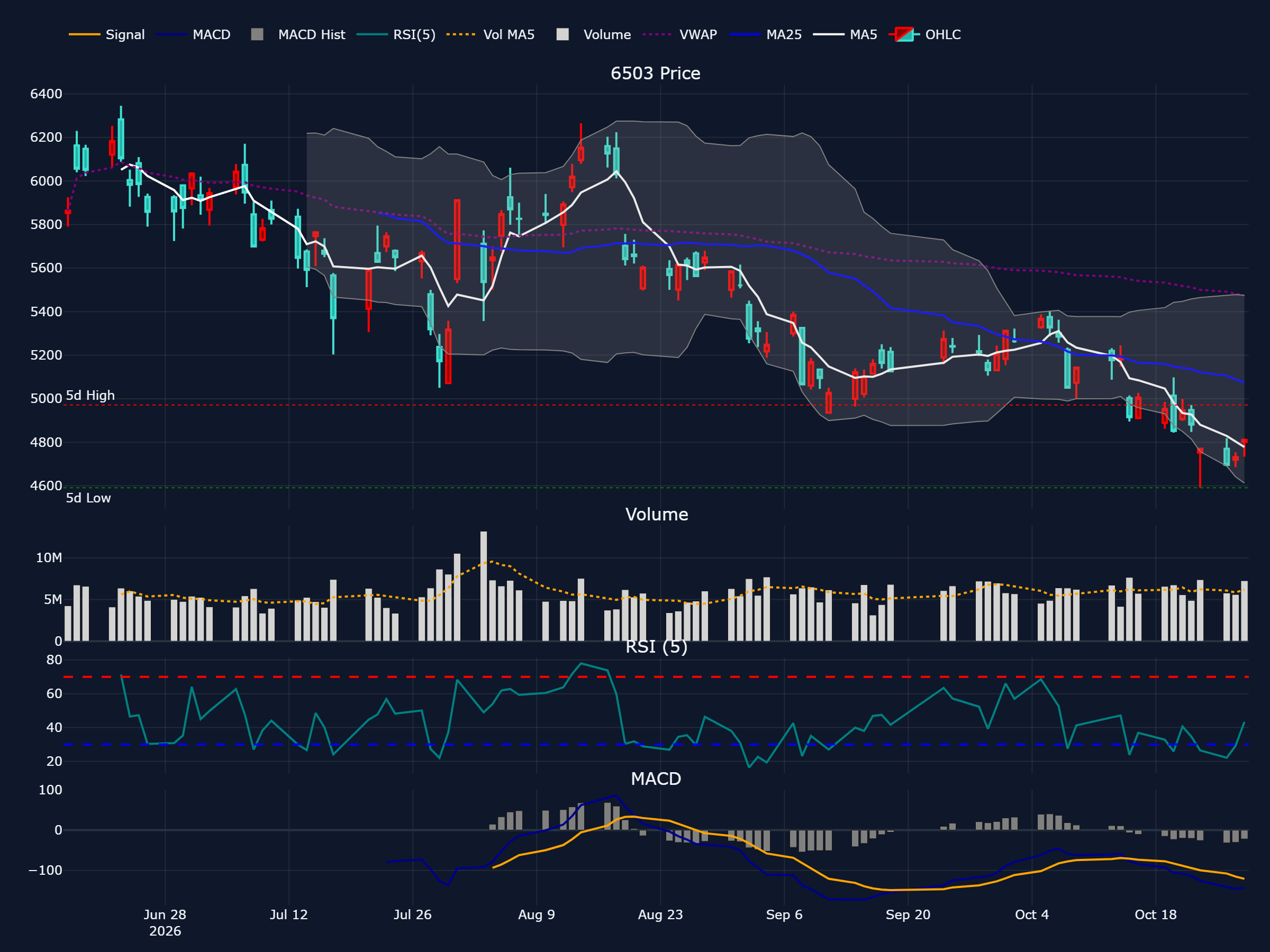
Task: Click the 'Oct 4' x-axis label
Action: click(1032, 914)
